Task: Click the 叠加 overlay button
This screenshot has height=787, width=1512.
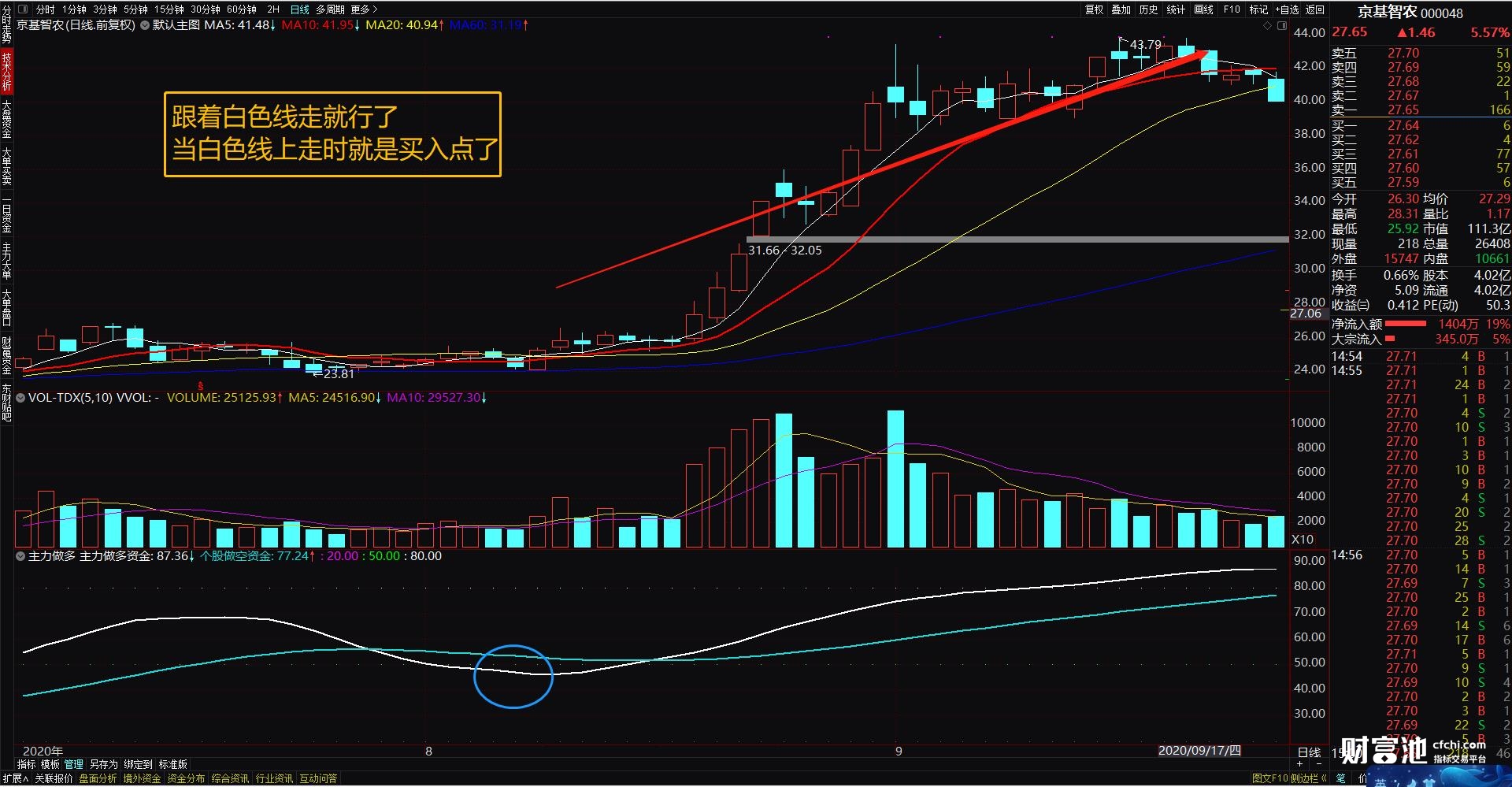Action: (1121, 9)
